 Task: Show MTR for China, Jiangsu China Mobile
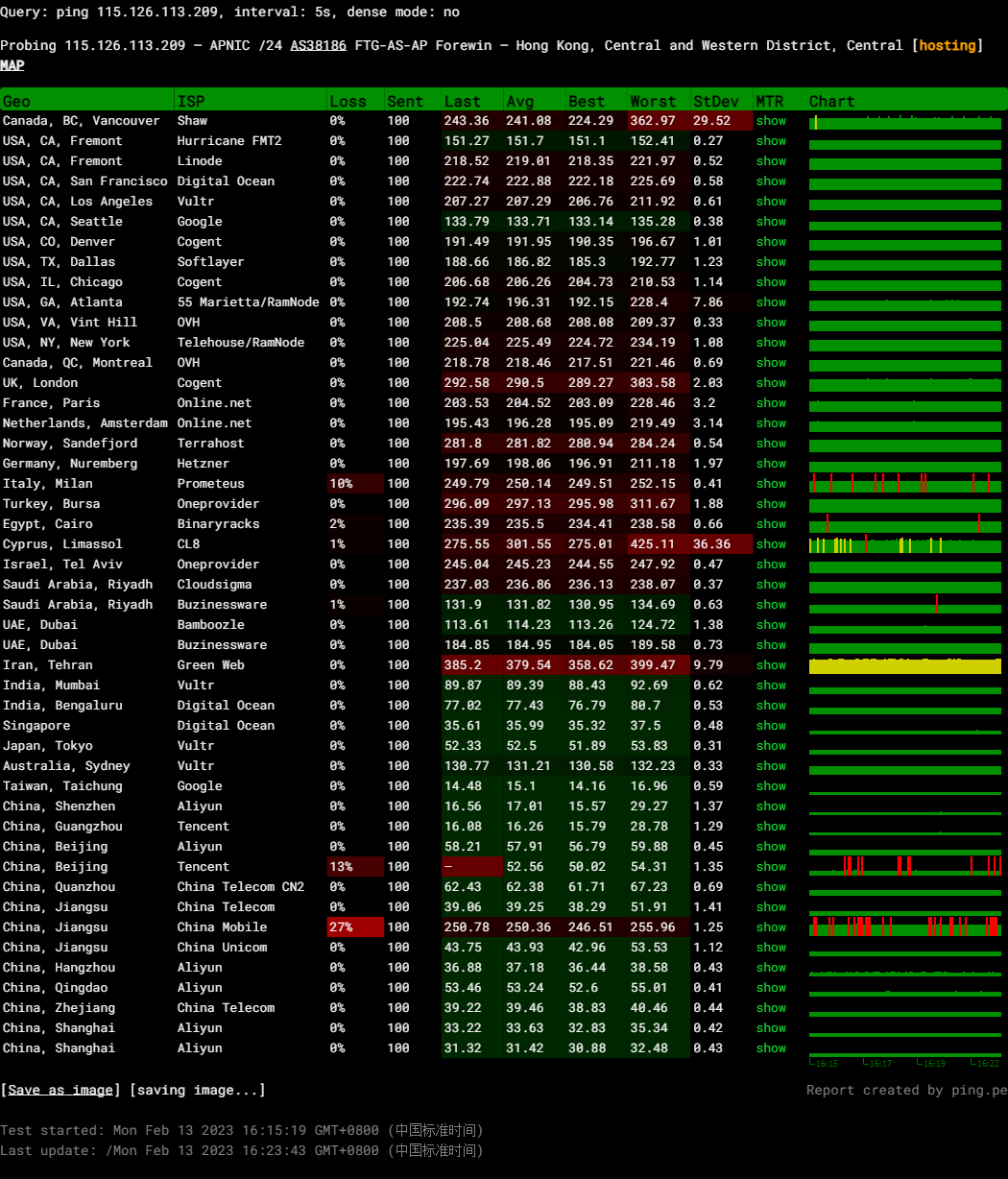pyautogui.click(x=771, y=927)
